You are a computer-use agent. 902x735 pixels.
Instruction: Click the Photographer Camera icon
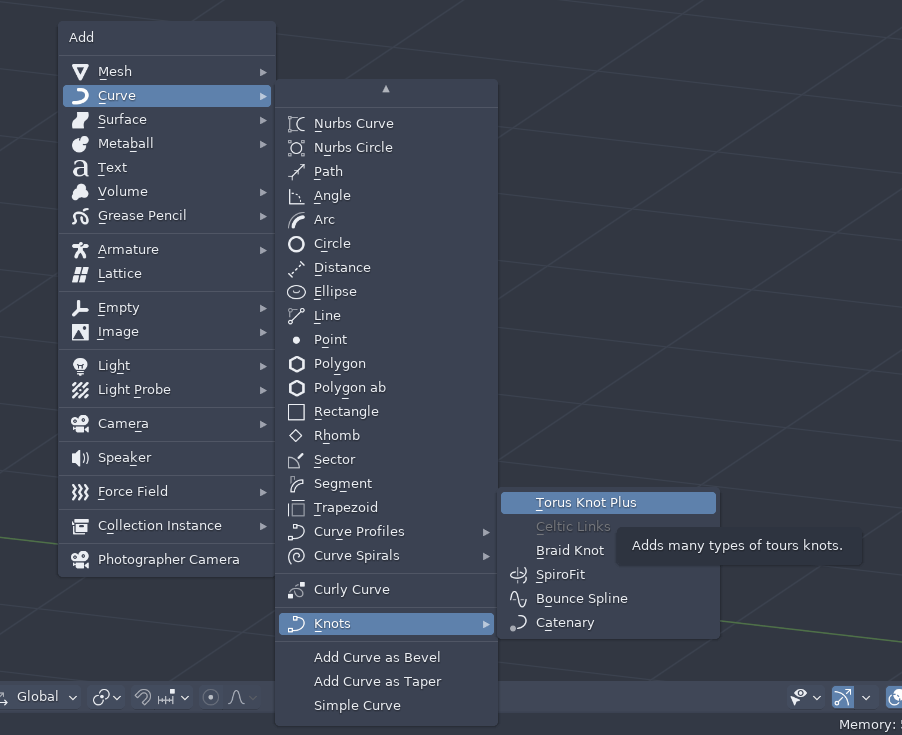click(x=79, y=560)
